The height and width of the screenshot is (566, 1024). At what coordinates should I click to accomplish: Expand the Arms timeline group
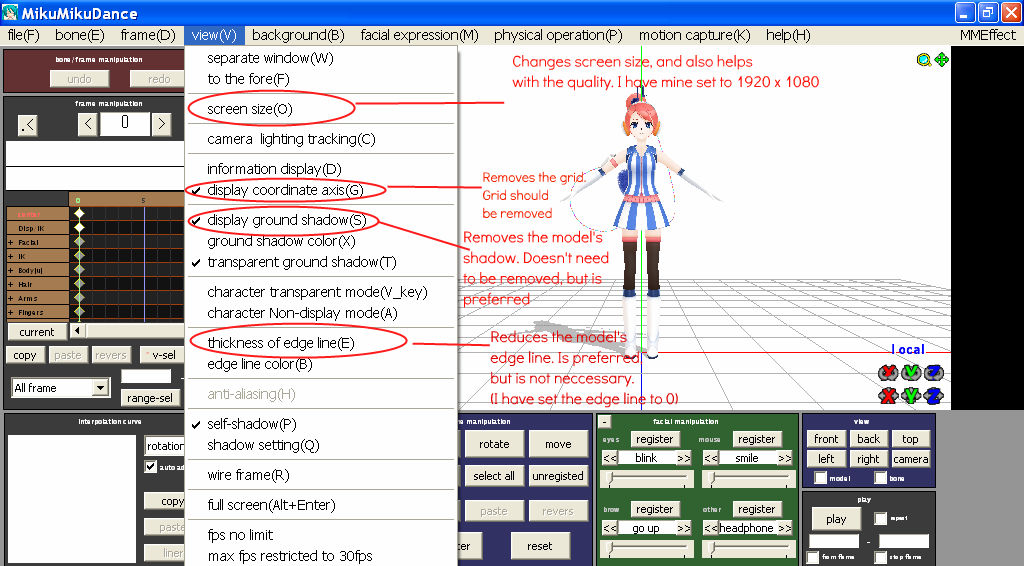coord(10,298)
